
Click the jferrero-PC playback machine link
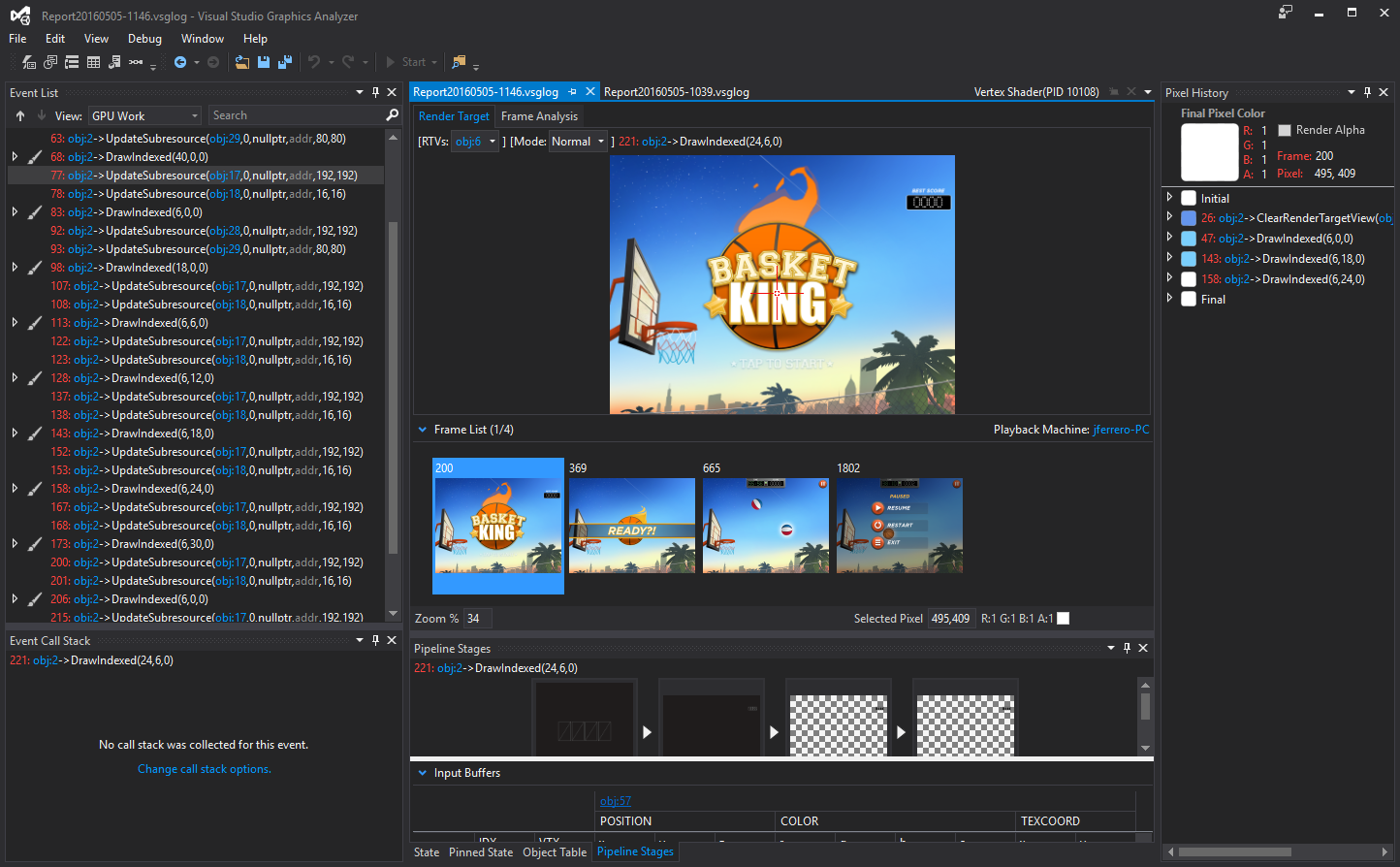(1121, 430)
